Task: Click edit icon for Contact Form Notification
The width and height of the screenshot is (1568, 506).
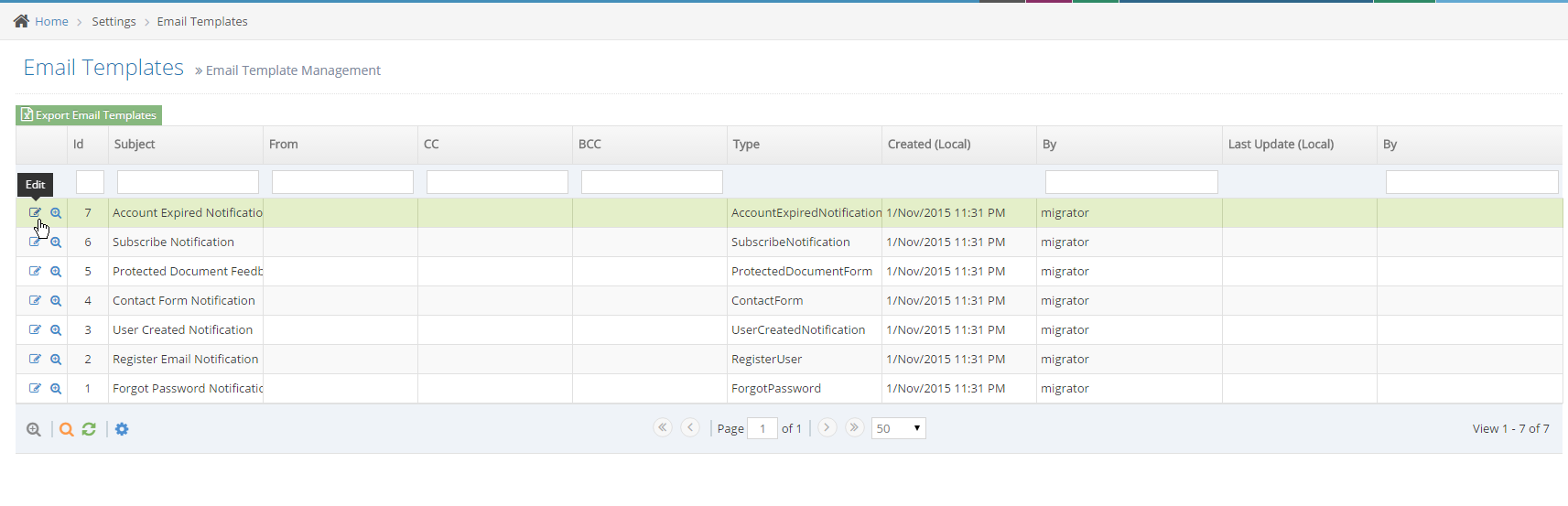Action: [35, 300]
